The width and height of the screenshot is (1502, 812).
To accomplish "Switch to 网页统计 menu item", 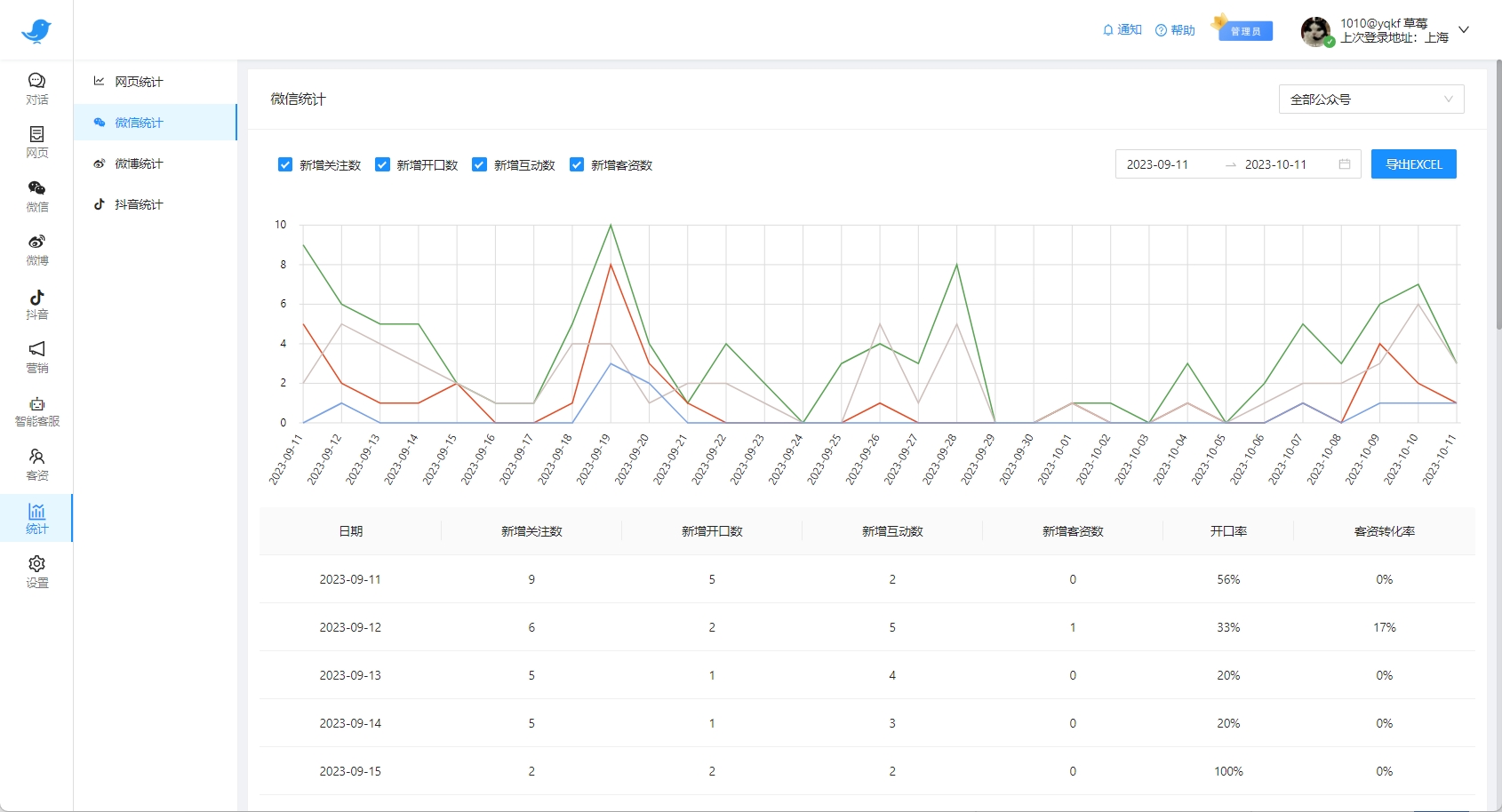I will [139, 82].
